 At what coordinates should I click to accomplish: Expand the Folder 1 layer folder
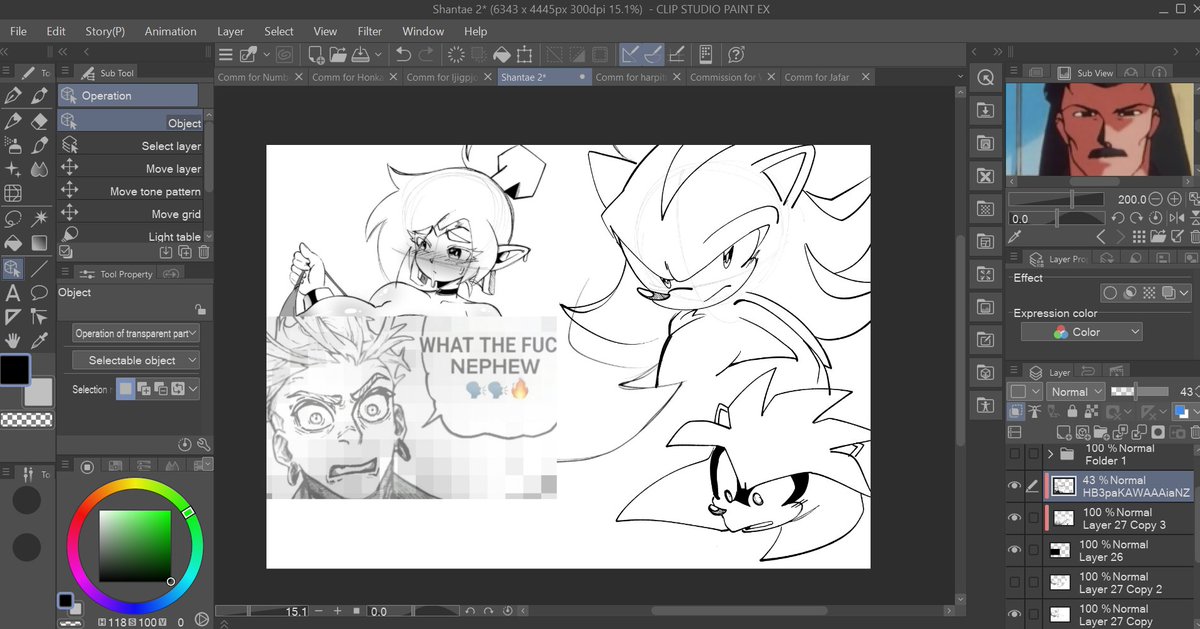click(x=1051, y=454)
